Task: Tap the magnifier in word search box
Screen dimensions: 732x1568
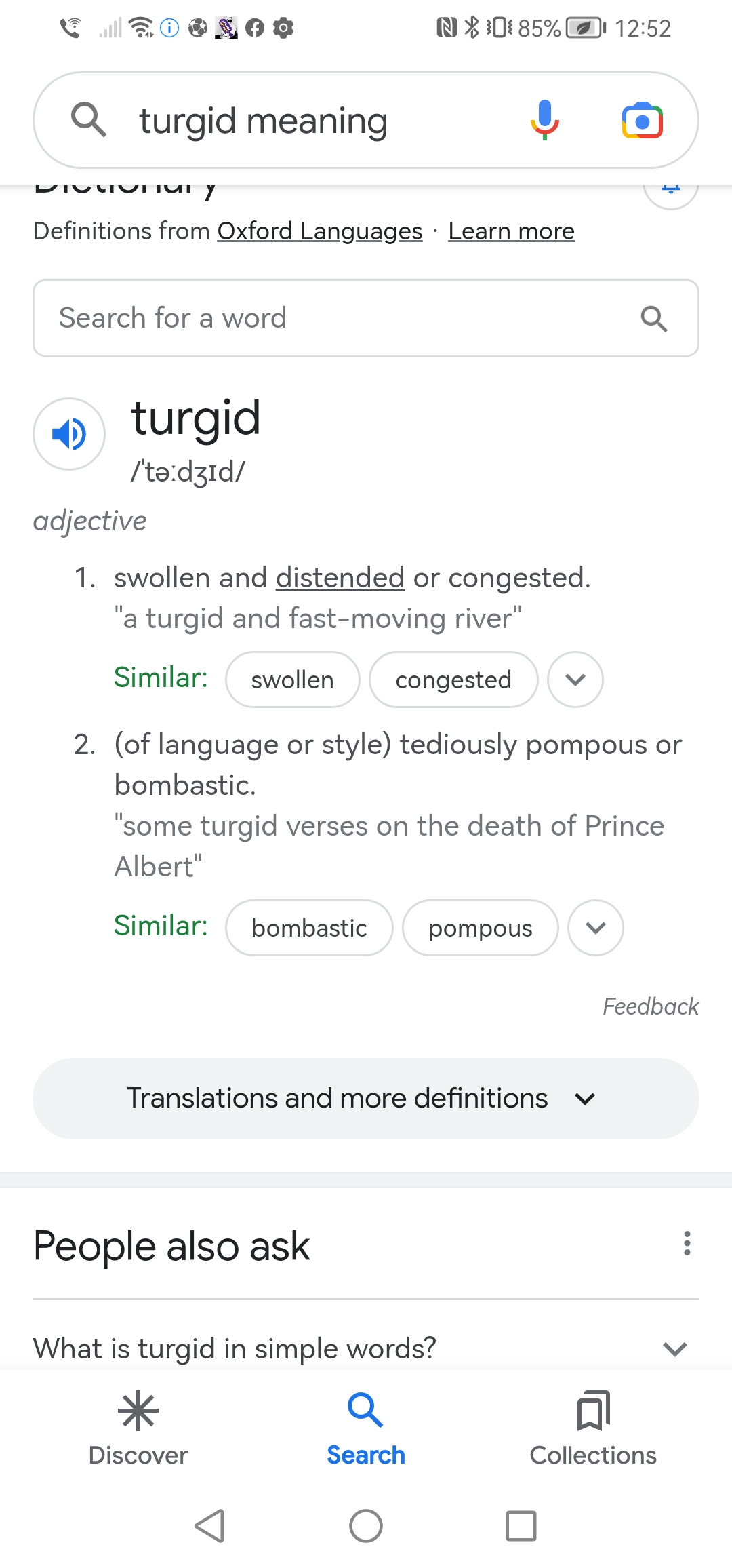Action: pos(654,318)
